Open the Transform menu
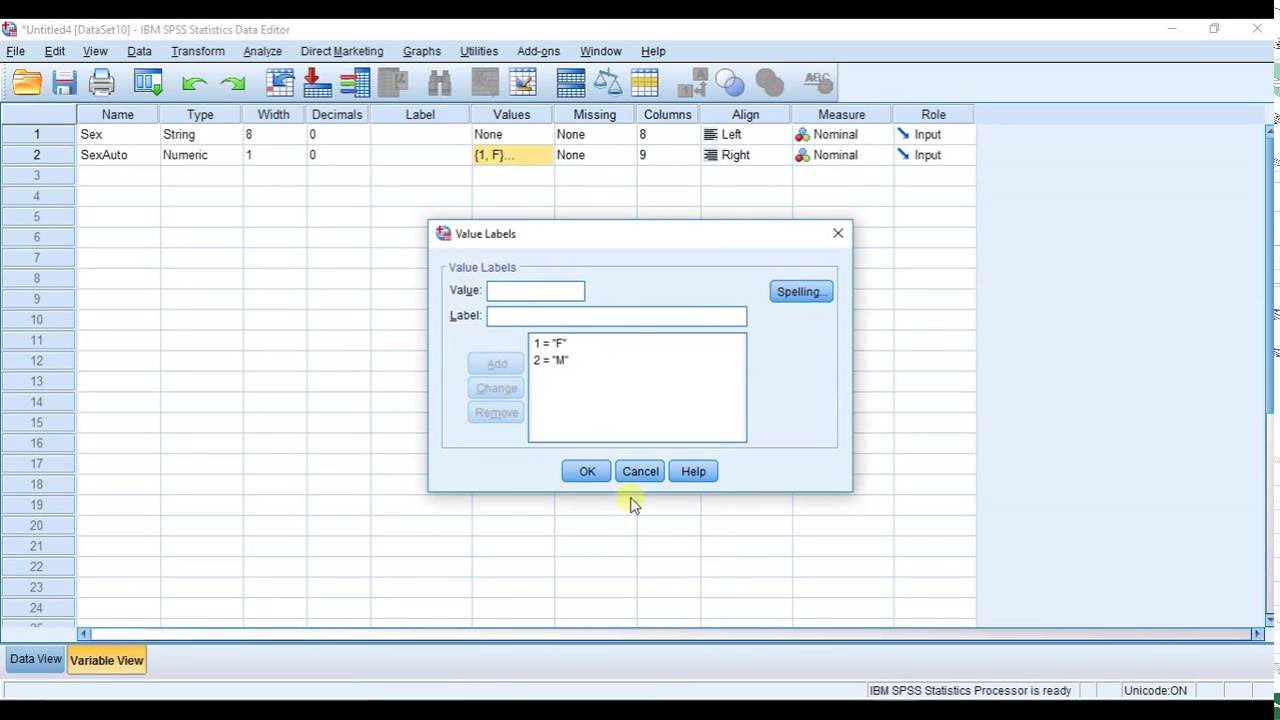 click(x=198, y=51)
